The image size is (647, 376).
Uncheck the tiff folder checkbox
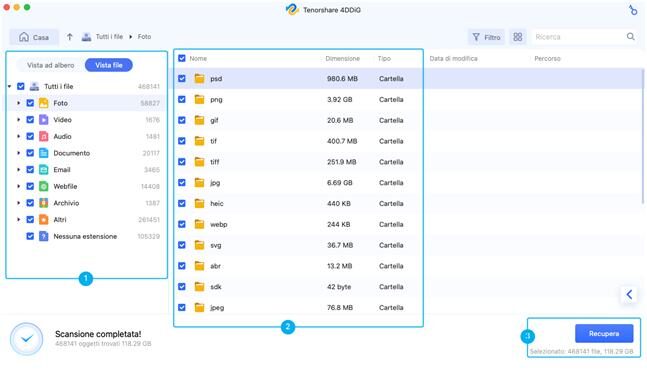pyautogui.click(x=182, y=162)
